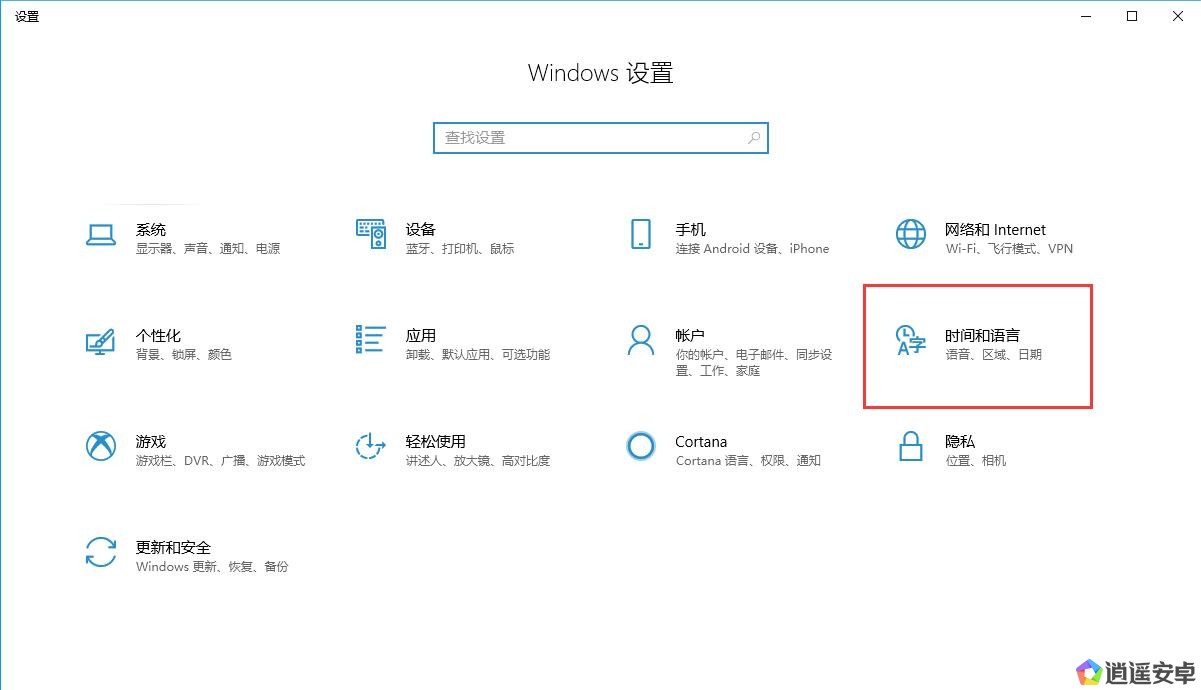This screenshot has height=690, width=1201.
Task: Click the System laptop icon
Action: (101, 234)
